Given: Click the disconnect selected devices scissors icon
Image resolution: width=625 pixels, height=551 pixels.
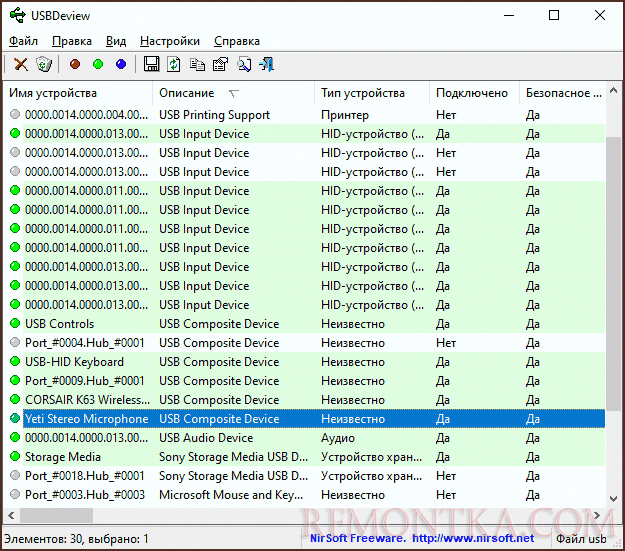Looking at the screenshot, I should point(20,64).
